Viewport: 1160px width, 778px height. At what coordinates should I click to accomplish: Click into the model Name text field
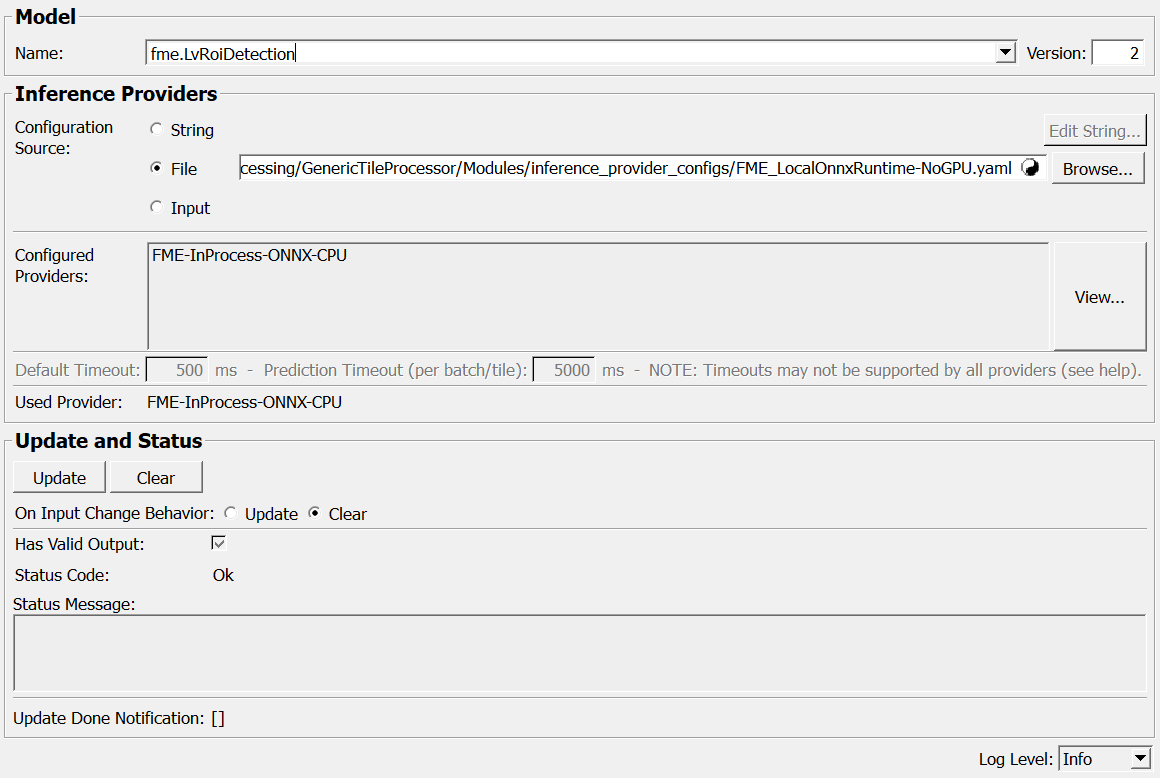click(570, 54)
